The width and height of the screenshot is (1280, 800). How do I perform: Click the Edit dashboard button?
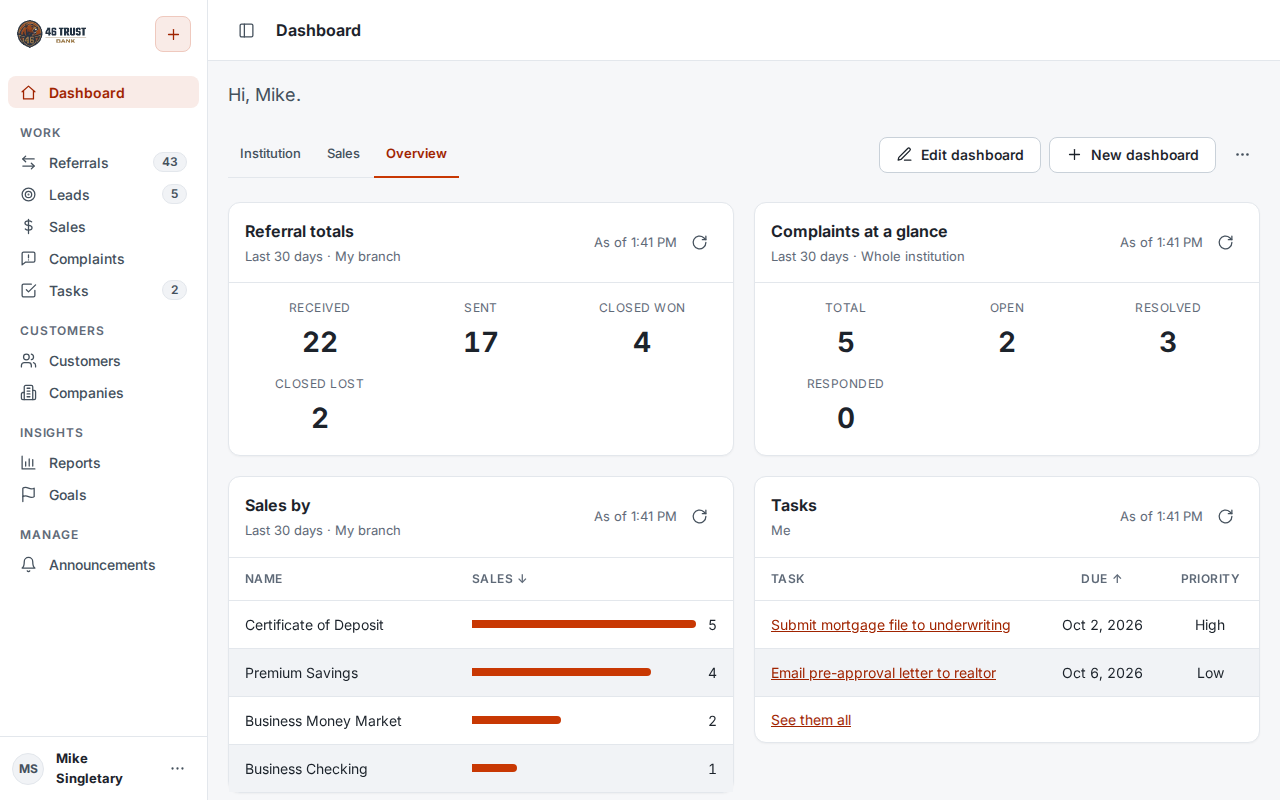[x=960, y=155]
